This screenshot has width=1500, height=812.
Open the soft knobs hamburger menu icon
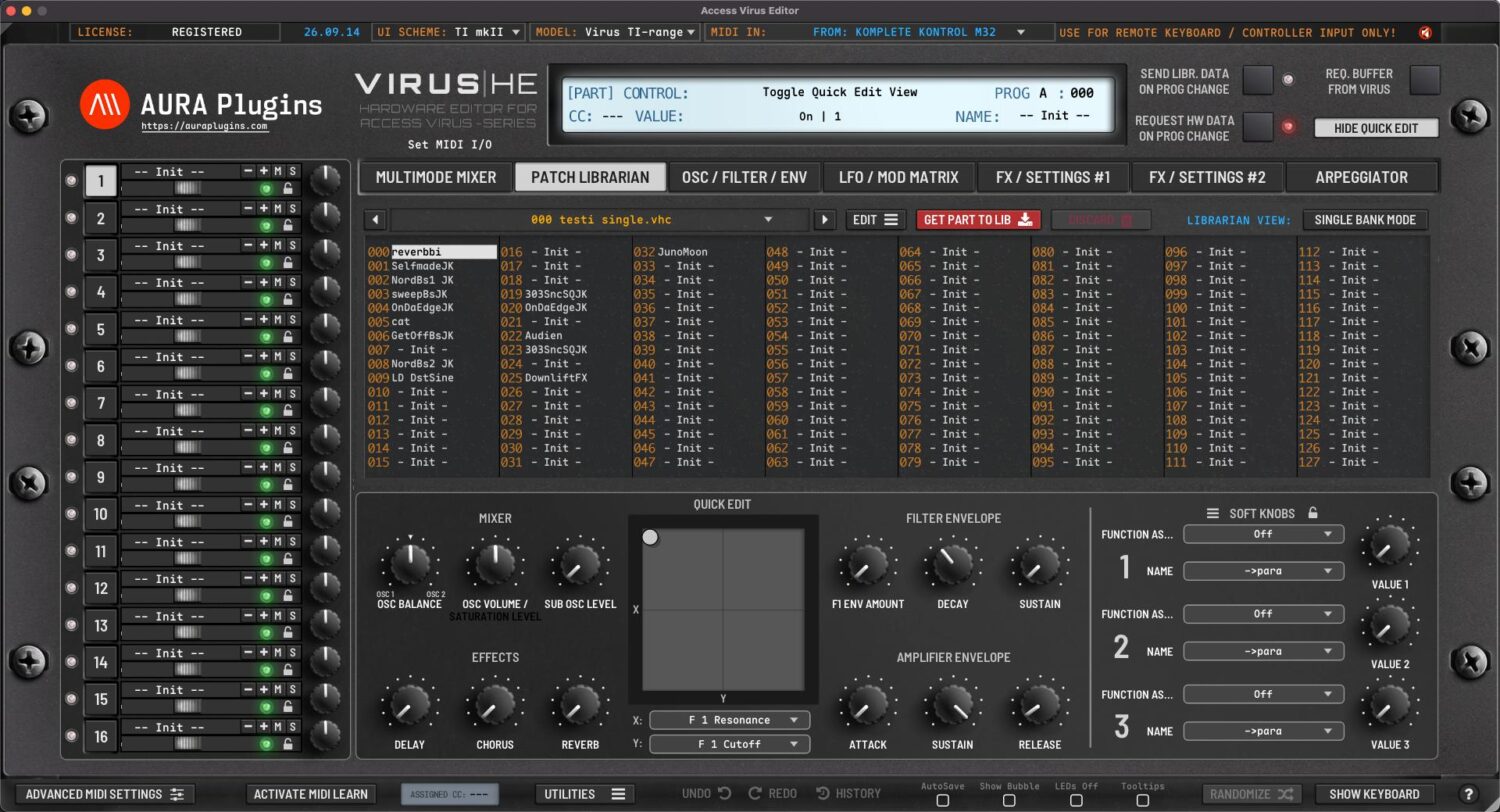[1212, 513]
